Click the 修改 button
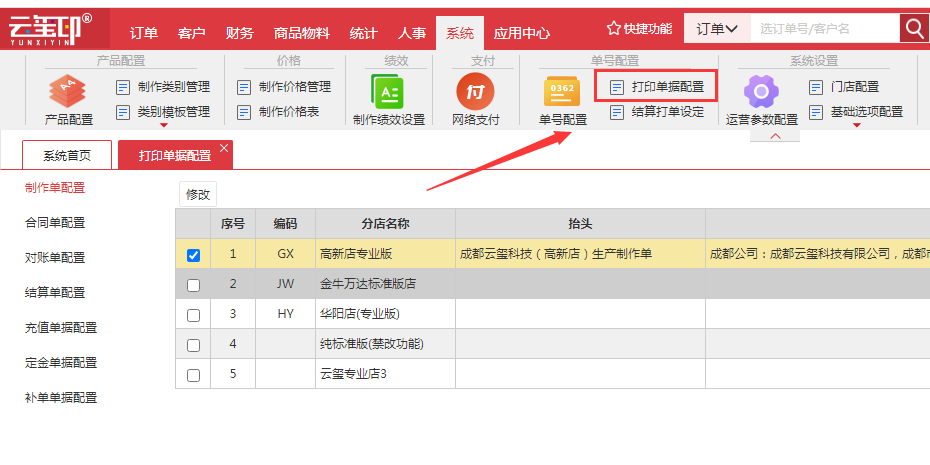 coord(198,194)
